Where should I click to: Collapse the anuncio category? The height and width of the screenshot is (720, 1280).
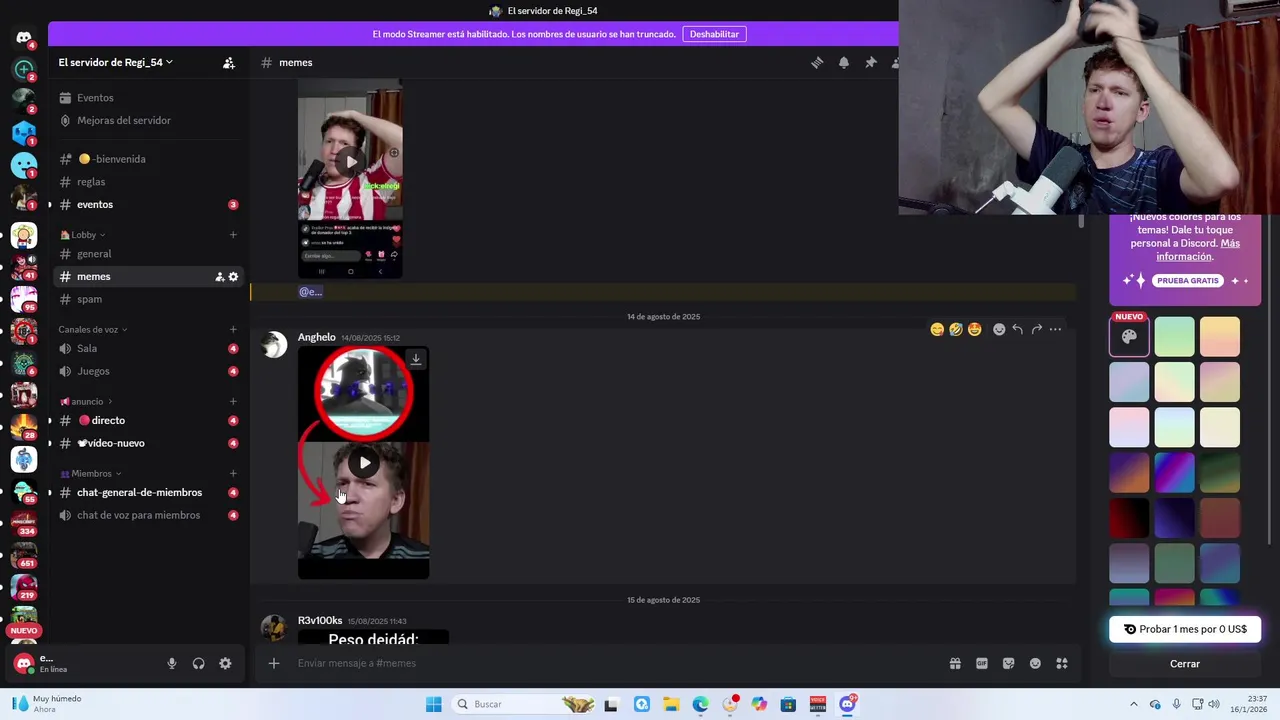pyautogui.click(x=87, y=401)
